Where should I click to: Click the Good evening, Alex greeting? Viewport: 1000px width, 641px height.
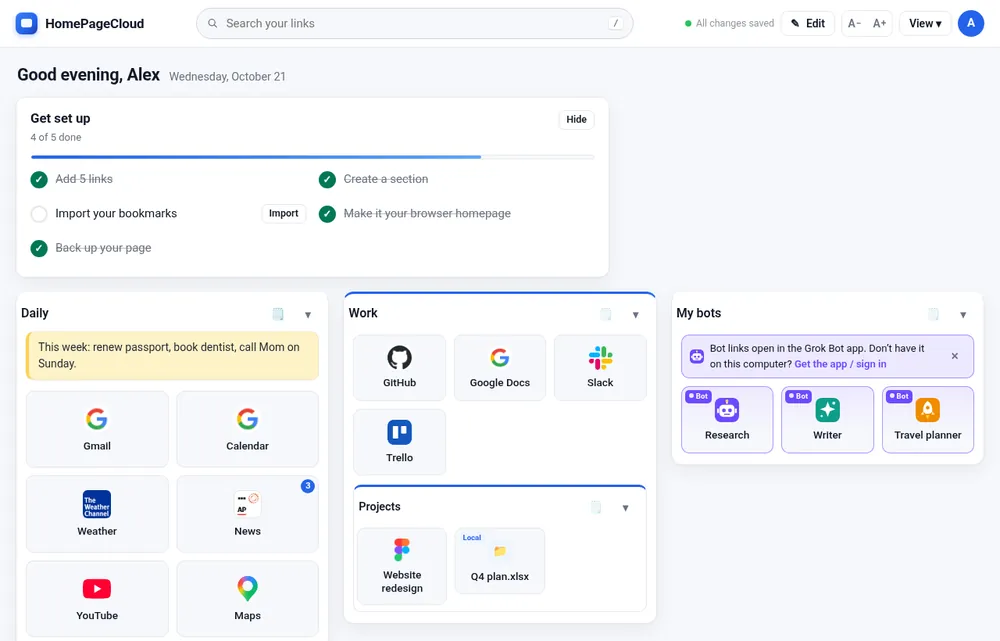pyautogui.click(x=89, y=75)
